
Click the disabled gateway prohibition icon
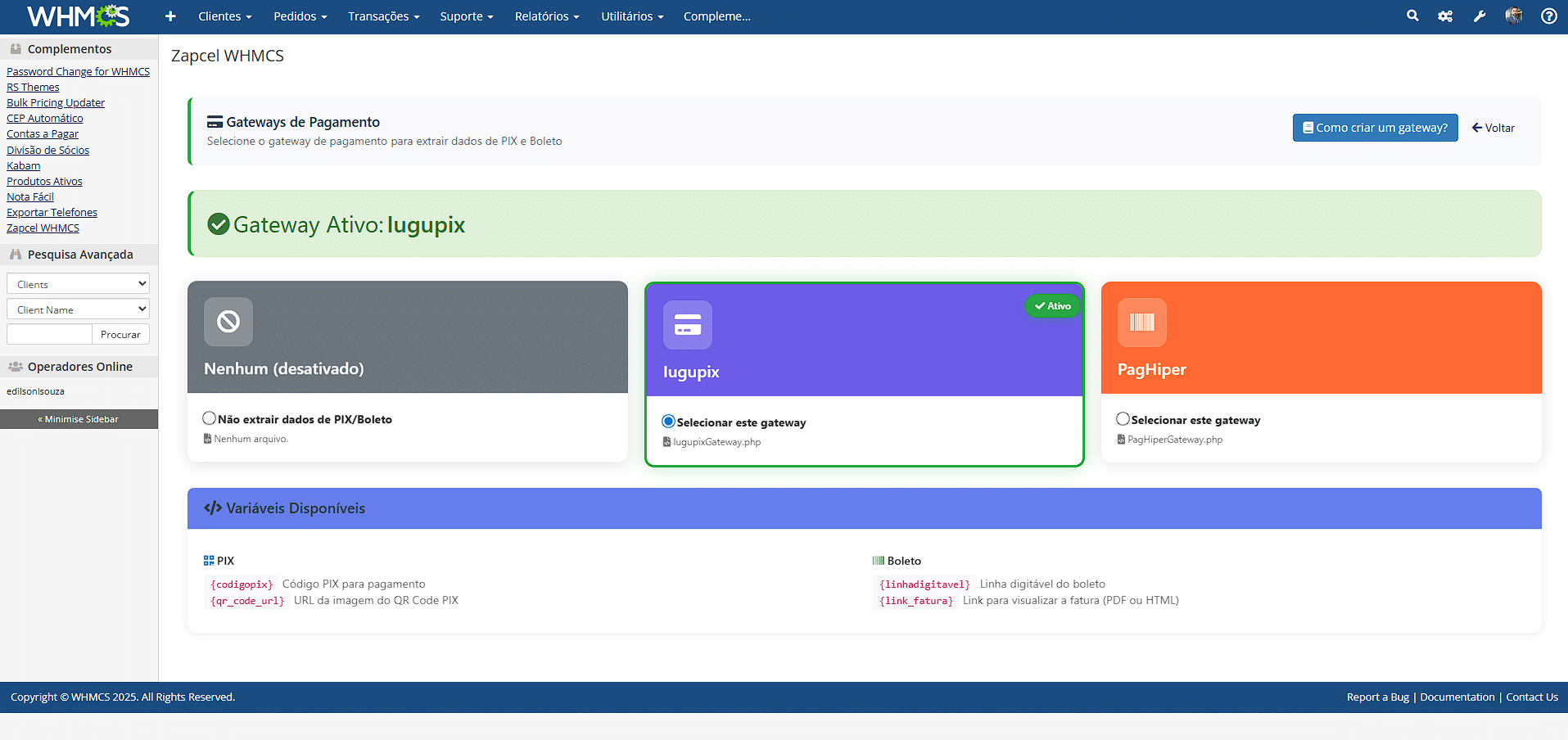tap(228, 322)
